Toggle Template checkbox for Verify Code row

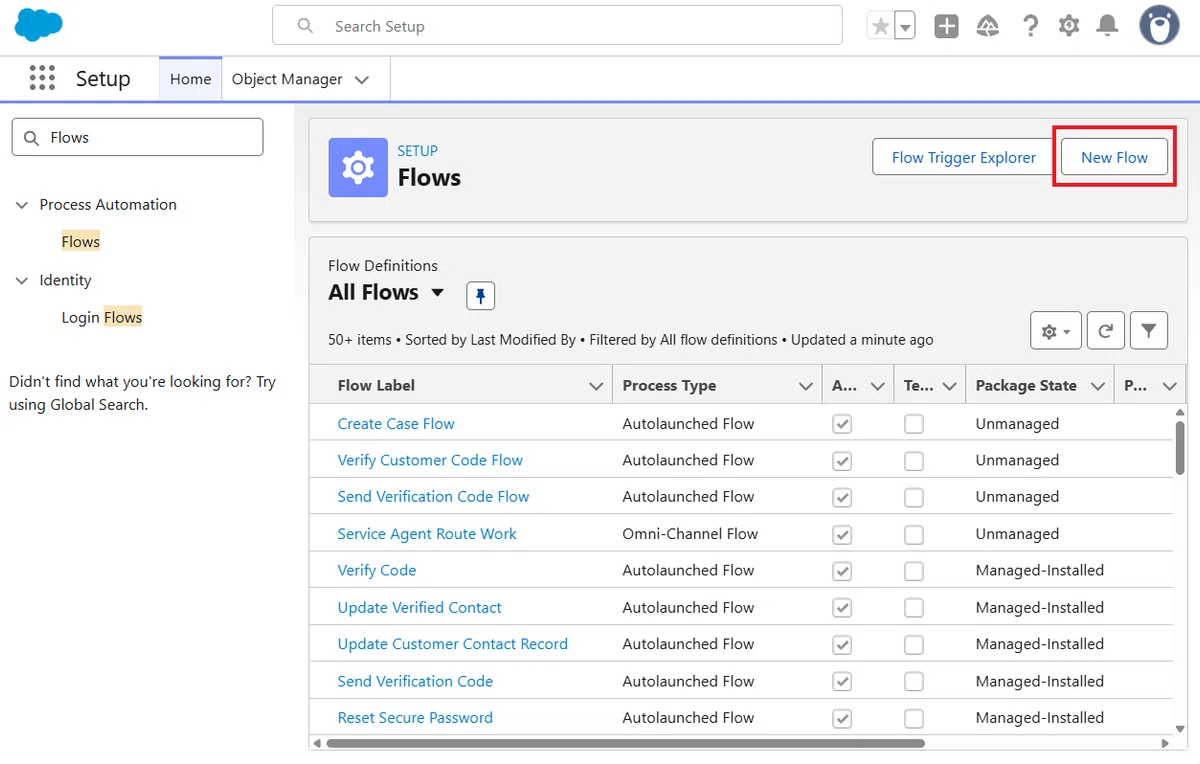pyautogui.click(x=913, y=571)
